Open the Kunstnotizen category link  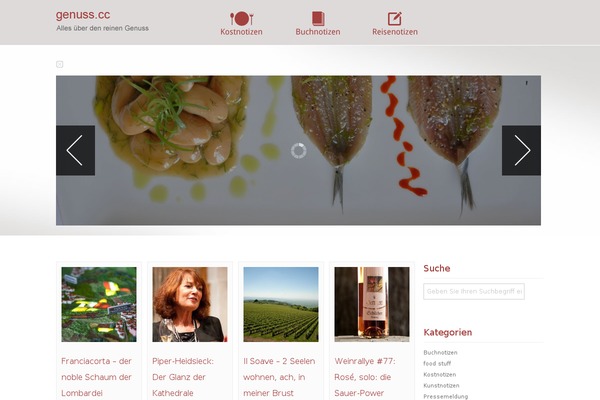[441, 385]
